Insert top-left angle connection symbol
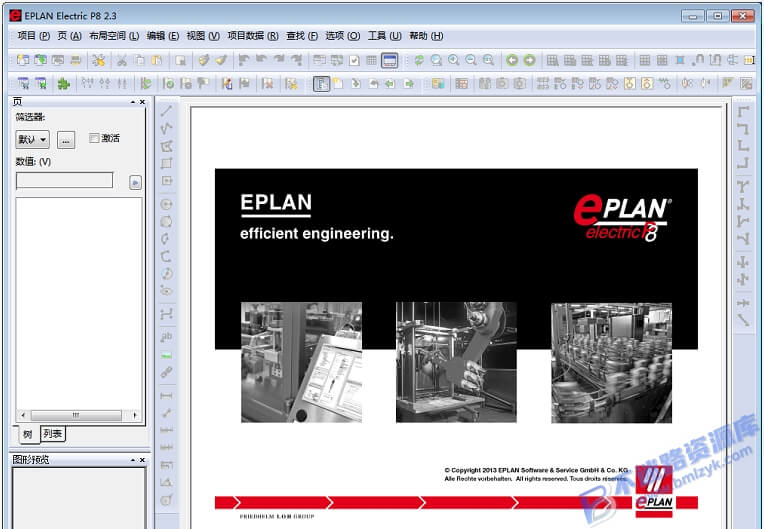 click(x=743, y=112)
